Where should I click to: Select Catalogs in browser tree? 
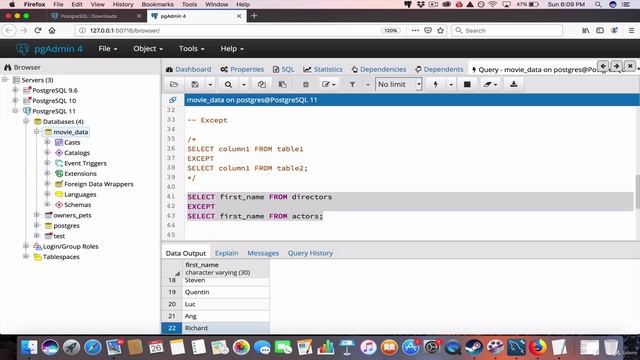(x=77, y=153)
